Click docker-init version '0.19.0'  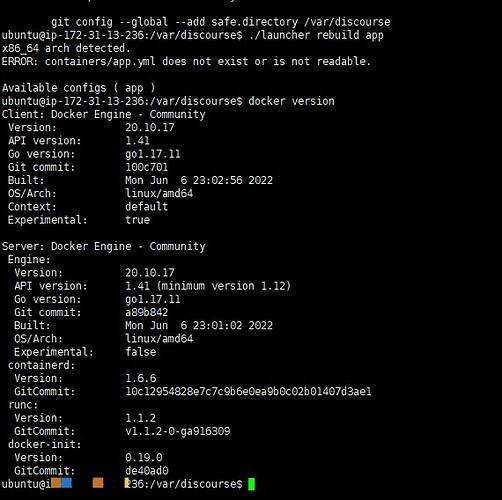coord(144,457)
